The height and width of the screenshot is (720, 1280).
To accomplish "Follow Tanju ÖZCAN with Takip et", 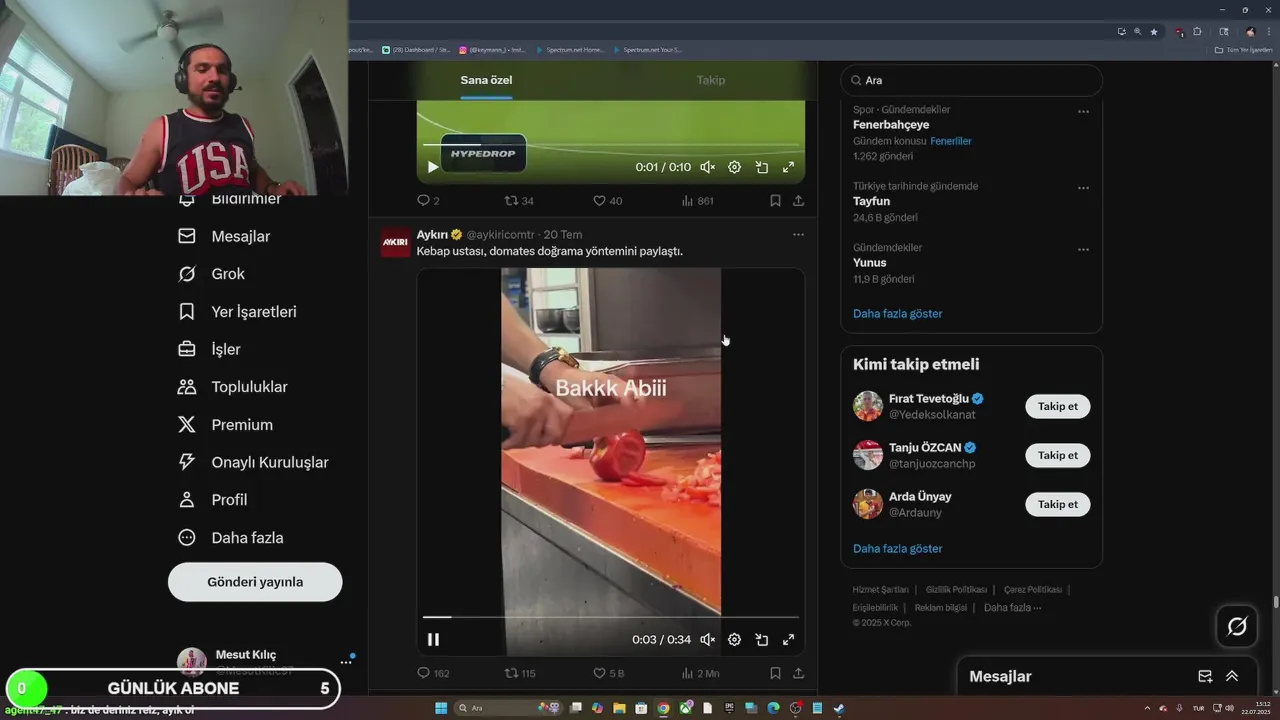I will pyautogui.click(x=1058, y=456).
